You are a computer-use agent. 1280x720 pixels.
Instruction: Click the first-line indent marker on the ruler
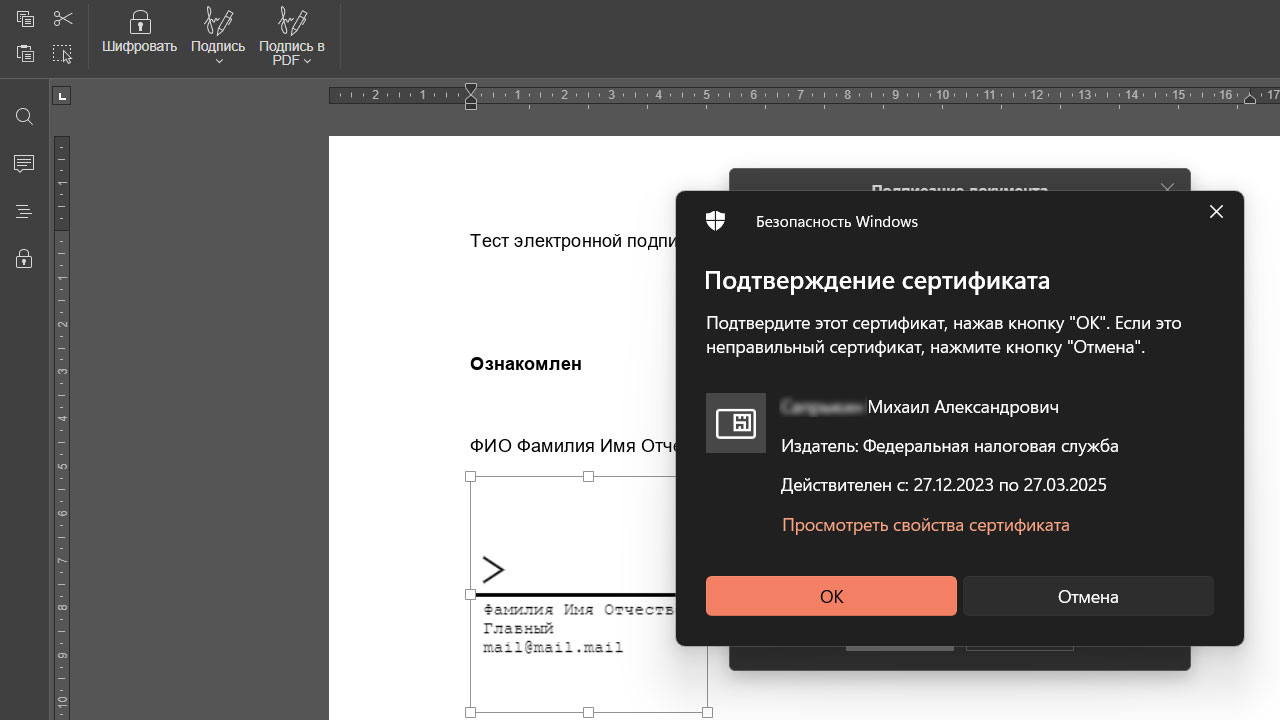(x=471, y=89)
